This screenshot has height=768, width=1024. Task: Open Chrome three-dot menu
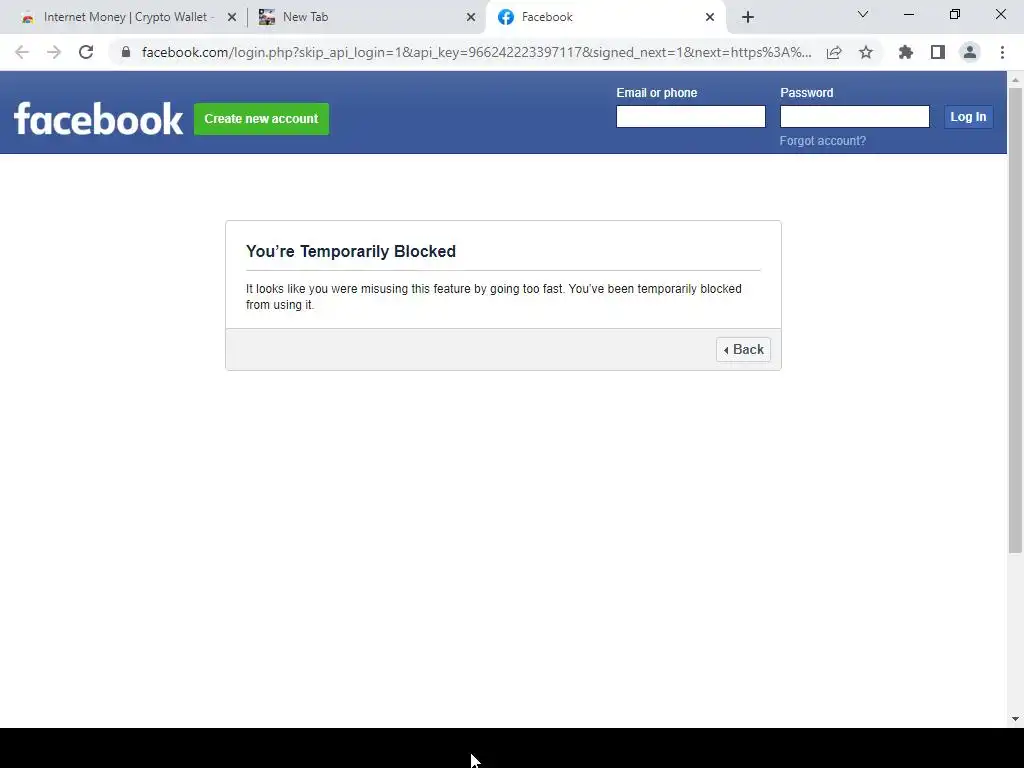click(1002, 52)
